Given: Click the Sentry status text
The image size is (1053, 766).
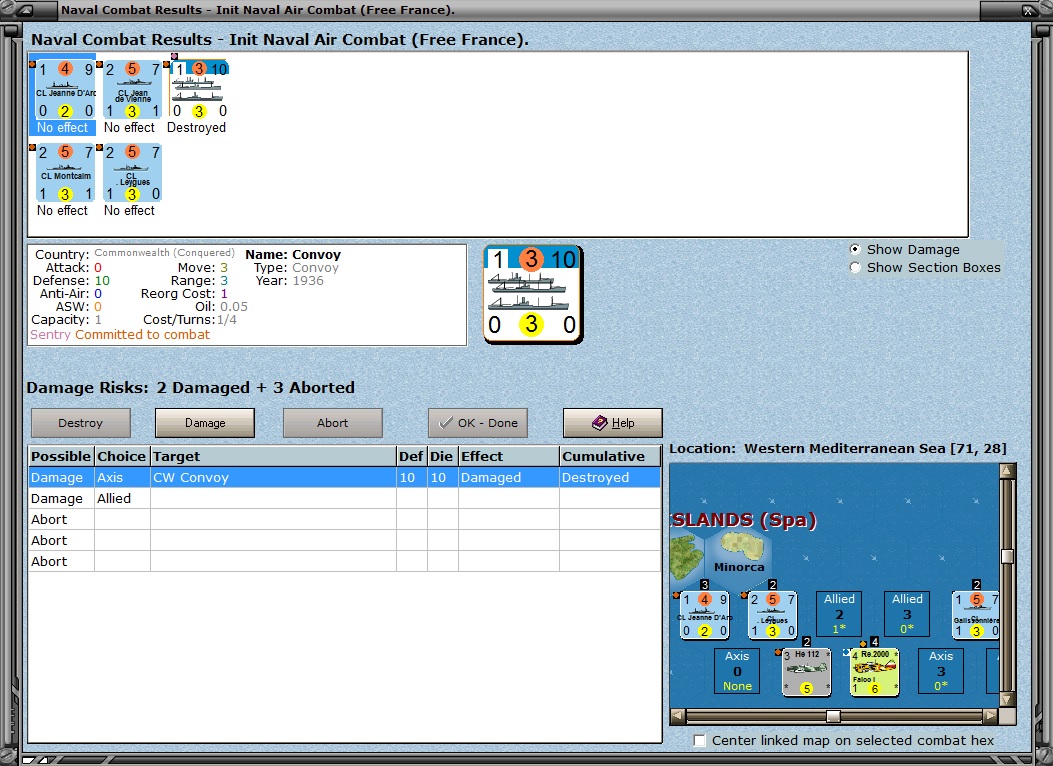Looking at the screenshot, I should (50, 334).
